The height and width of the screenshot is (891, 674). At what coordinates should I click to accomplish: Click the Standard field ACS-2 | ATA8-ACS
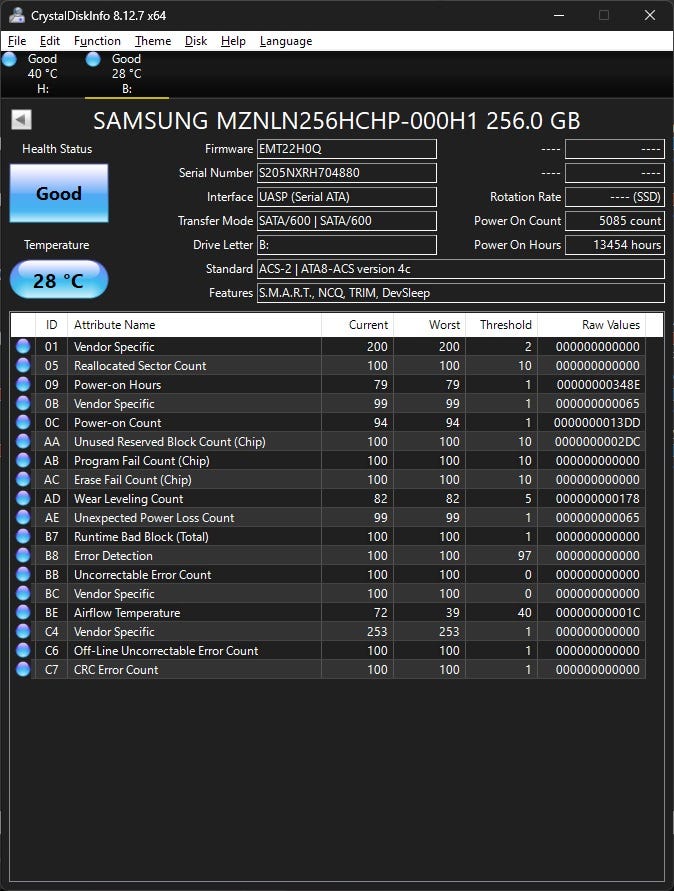coord(460,269)
